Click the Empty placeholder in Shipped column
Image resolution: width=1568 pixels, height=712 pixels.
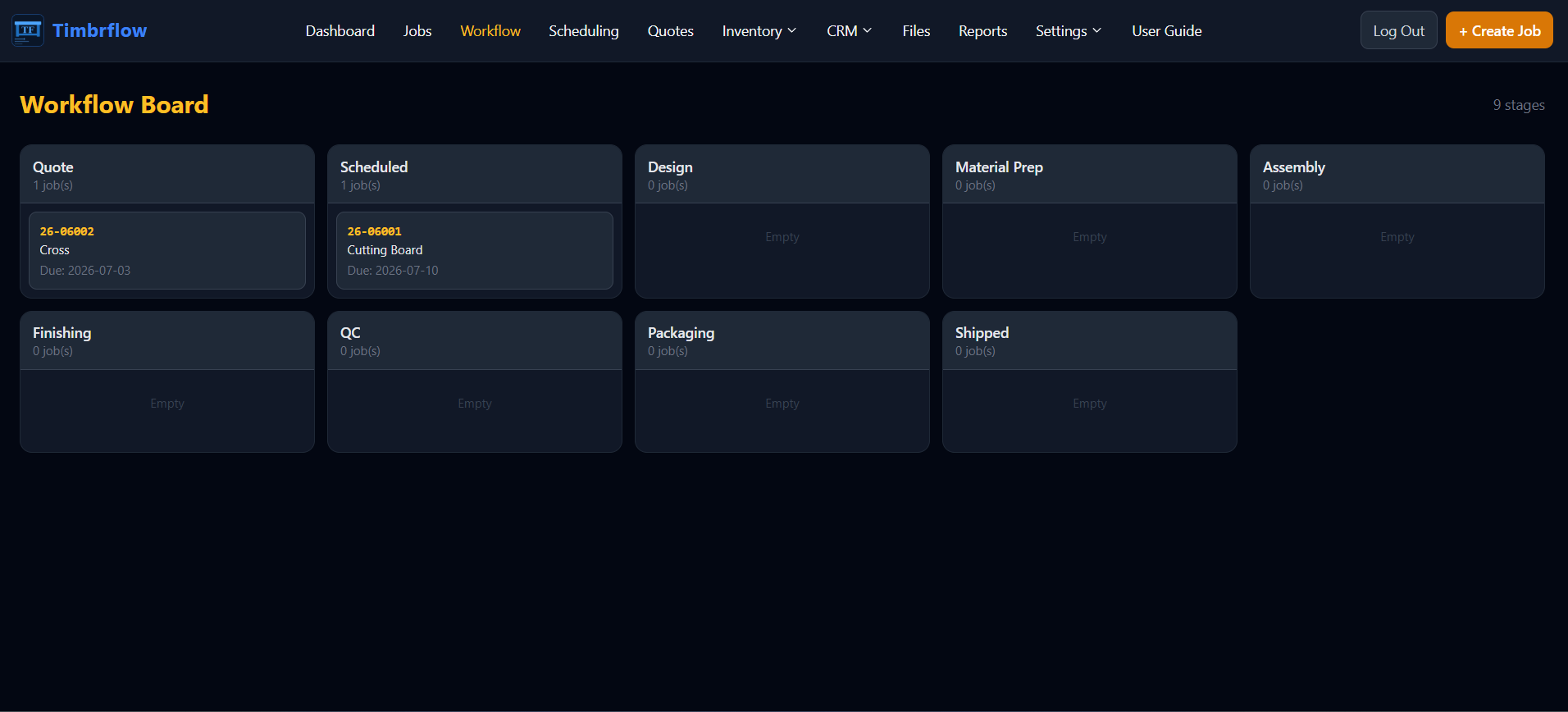coord(1090,404)
